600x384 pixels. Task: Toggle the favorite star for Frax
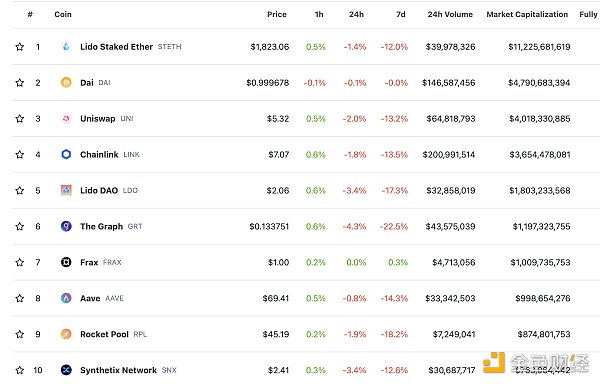click(20, 262)
